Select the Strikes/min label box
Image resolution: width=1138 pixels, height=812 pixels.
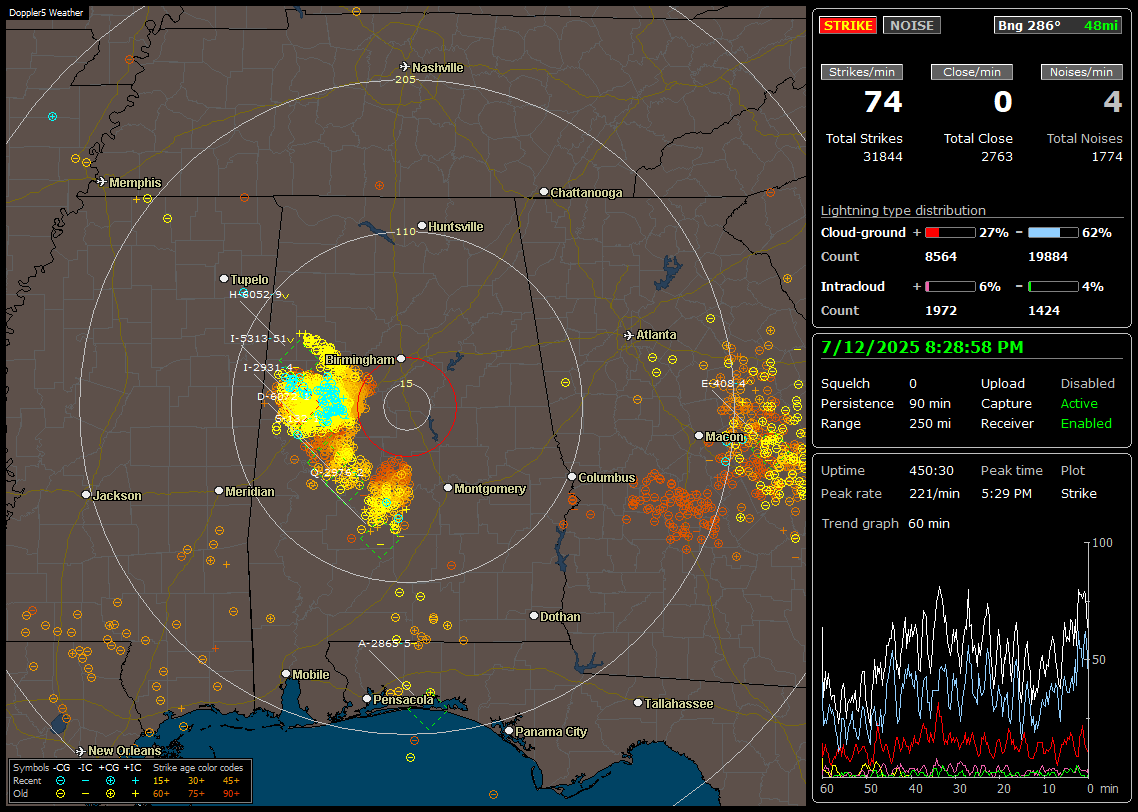click(x=861, y=72)
